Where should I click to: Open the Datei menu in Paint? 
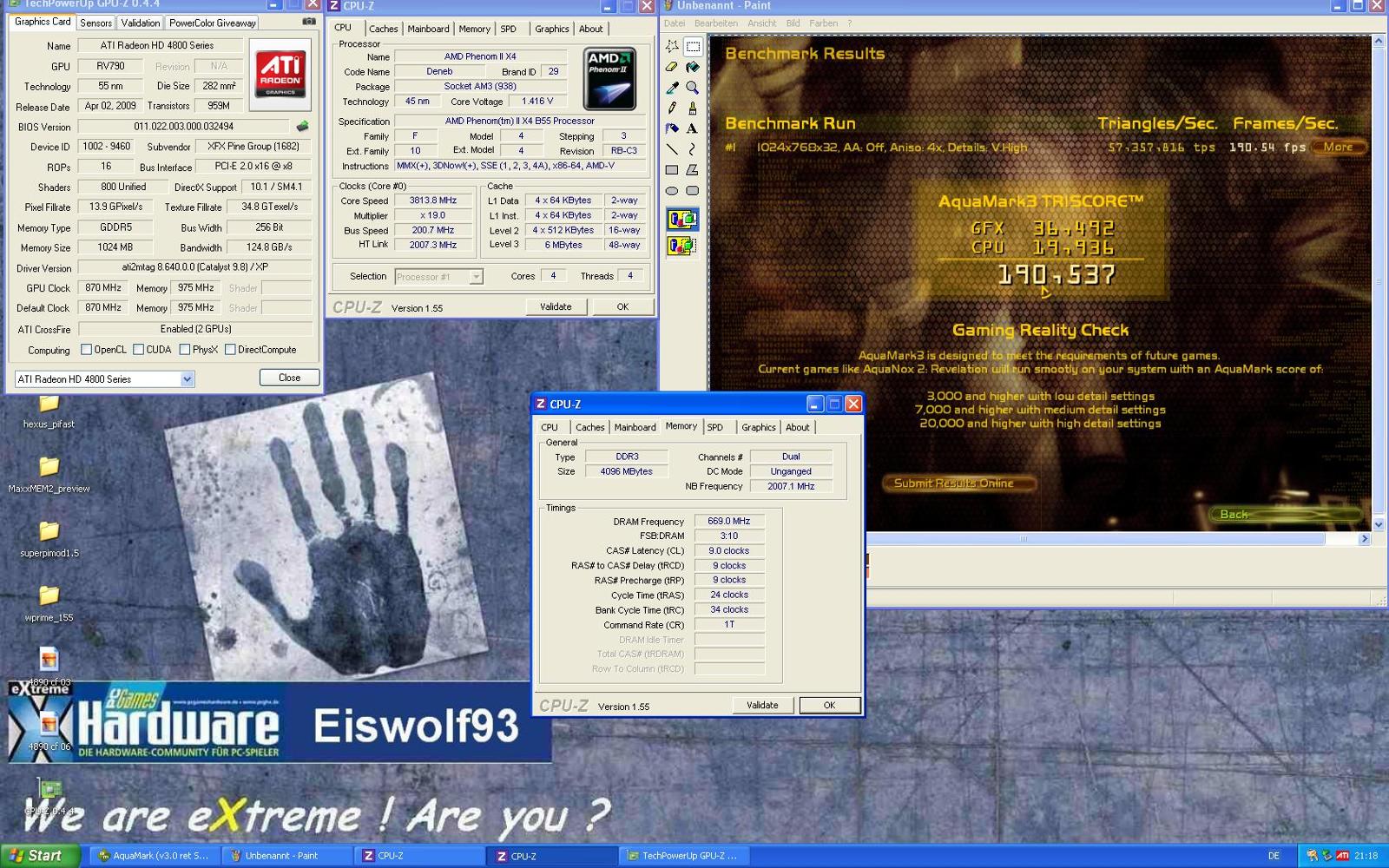(x=675, y=23)
